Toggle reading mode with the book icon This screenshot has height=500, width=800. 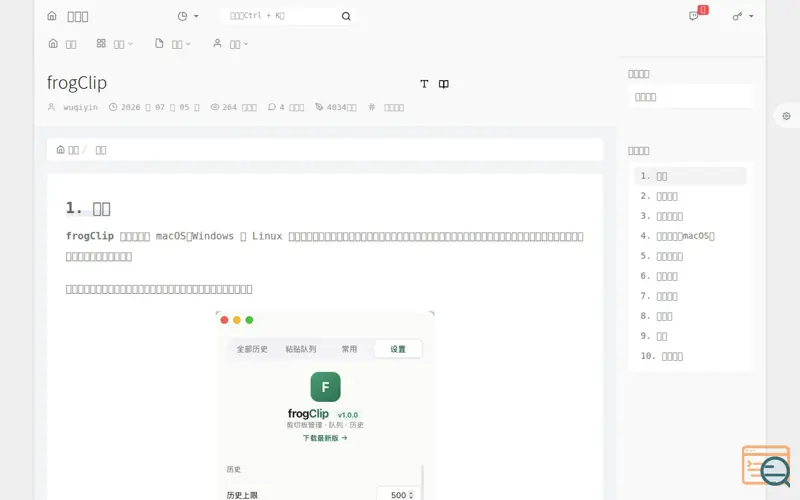[444, 84]
